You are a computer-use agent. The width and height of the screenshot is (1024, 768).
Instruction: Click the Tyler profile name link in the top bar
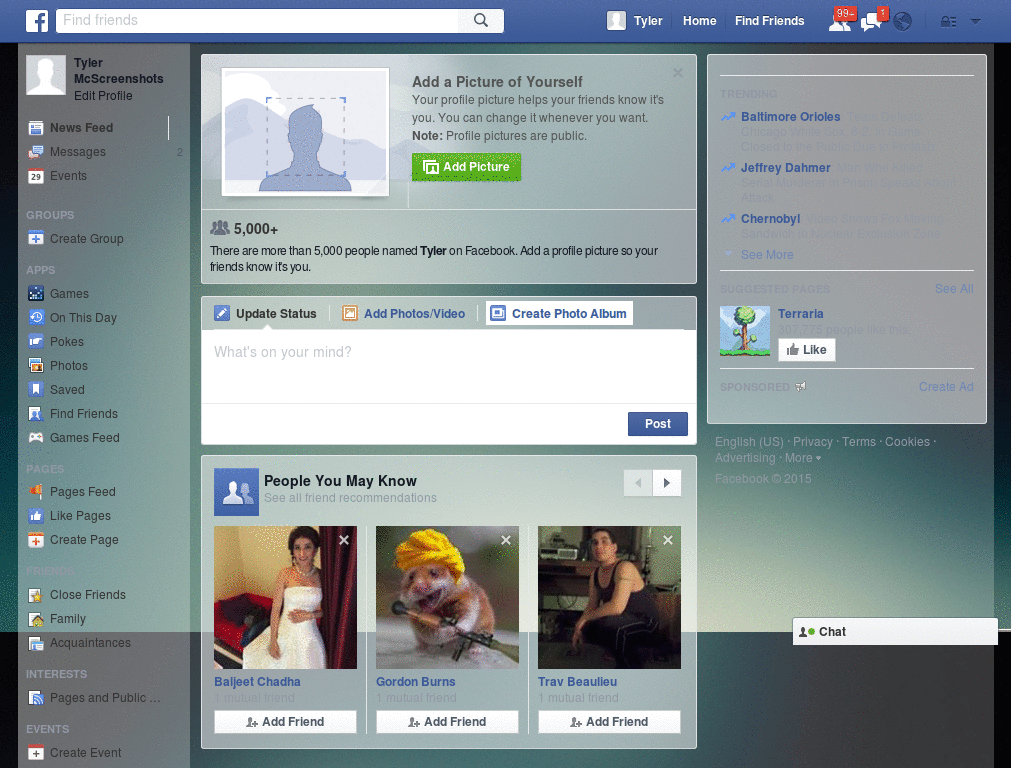648,21
